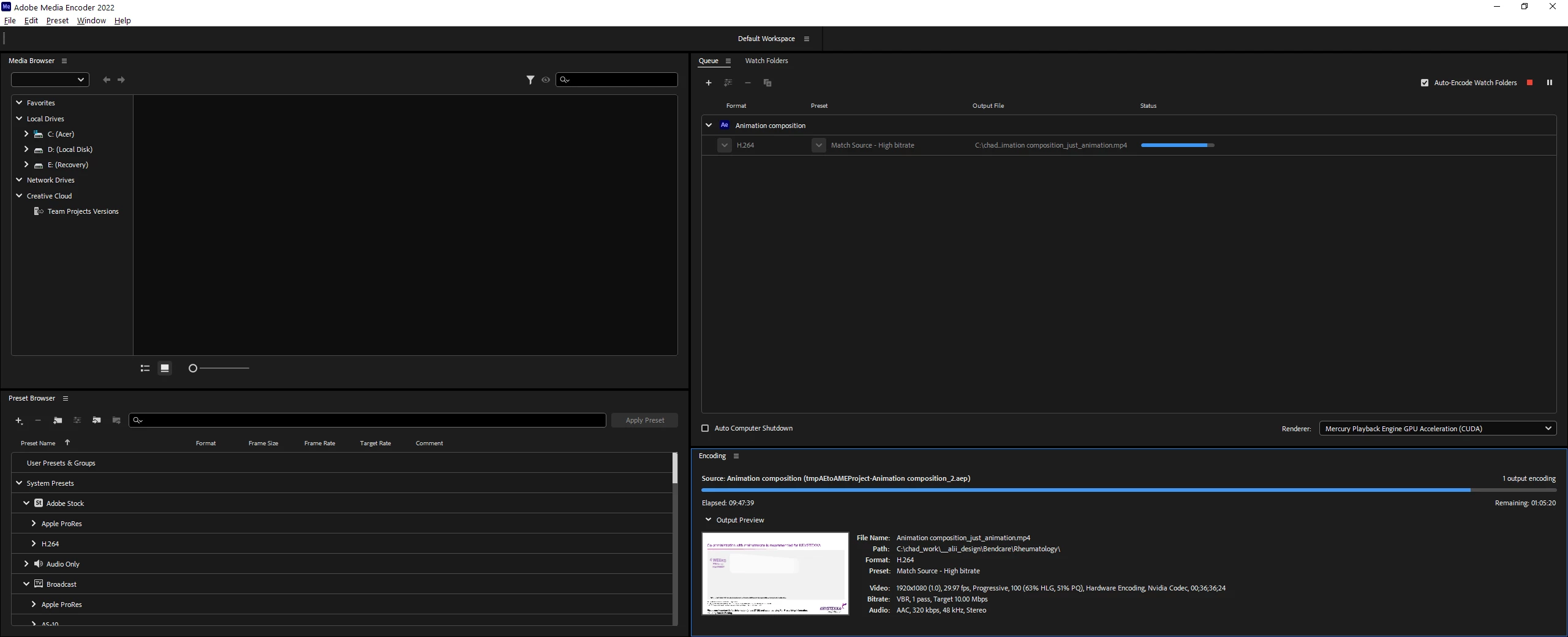The width and height of the screenshot is (1568, 637).
Task: Enable Auto Computer Shutdown checkbox
Action: point(705,428)
